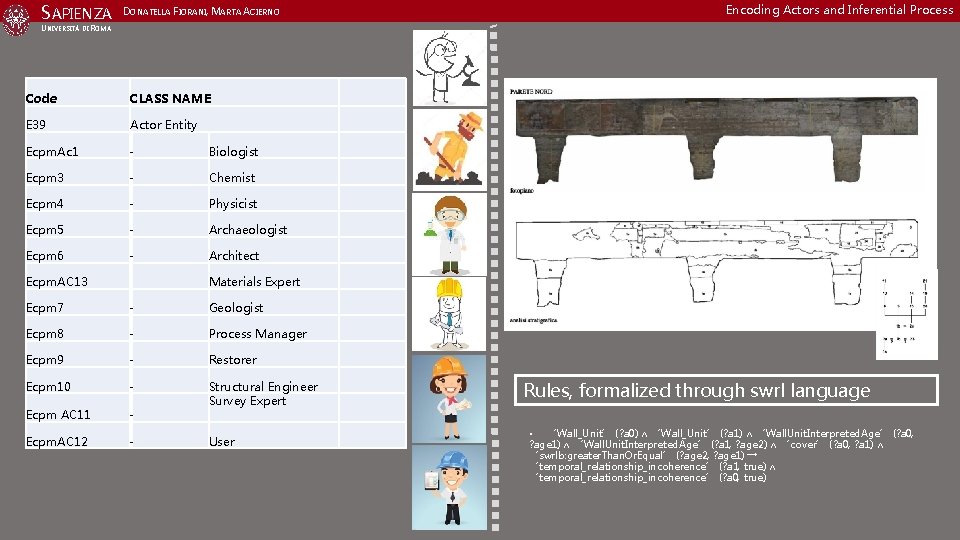Screen dimensions: 960x540
Task: Click the stratigraphic wall line drawing
Action: coord(717,261)
